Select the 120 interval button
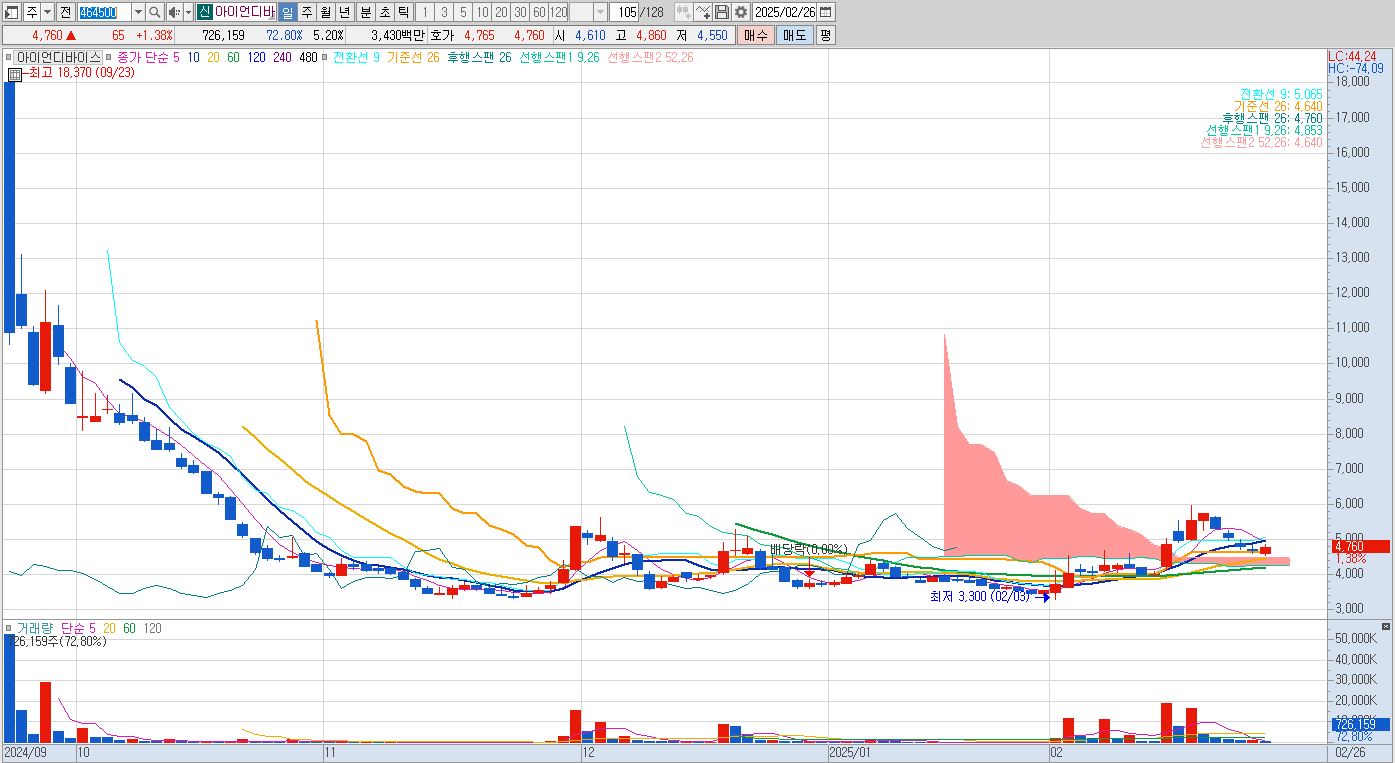 [x=558, y=12]
